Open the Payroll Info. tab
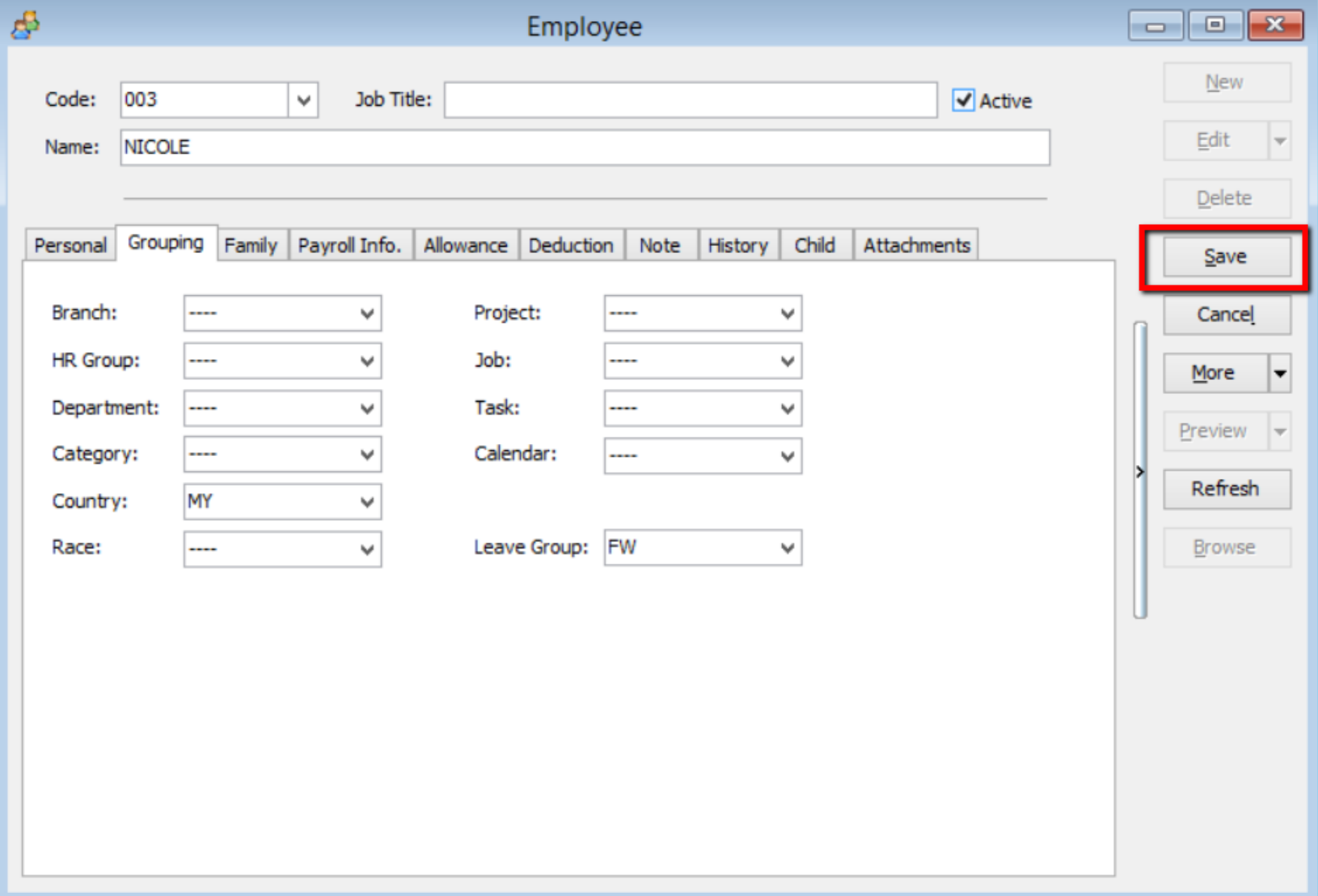This screenshot has width=1318, height=896. 350,244
